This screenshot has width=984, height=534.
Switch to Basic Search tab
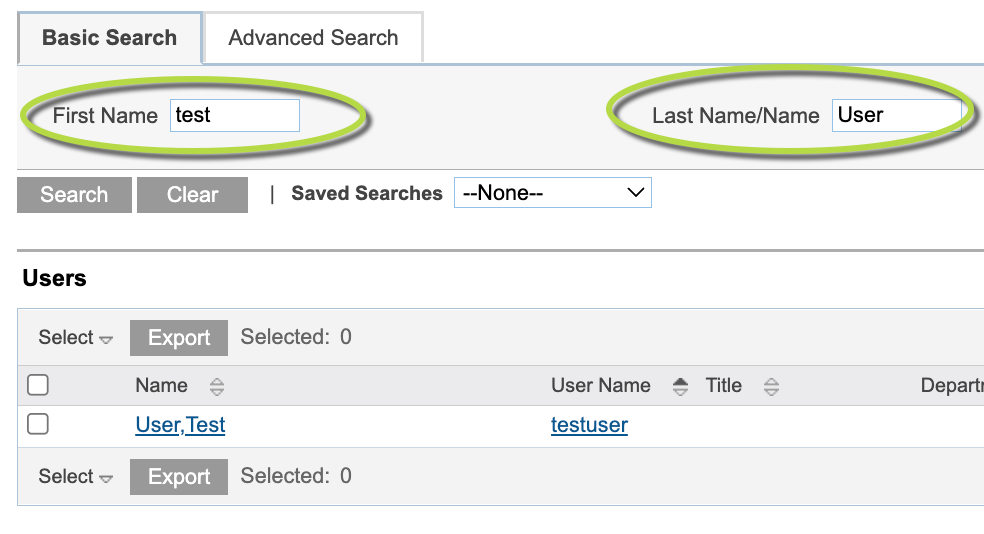110,38
